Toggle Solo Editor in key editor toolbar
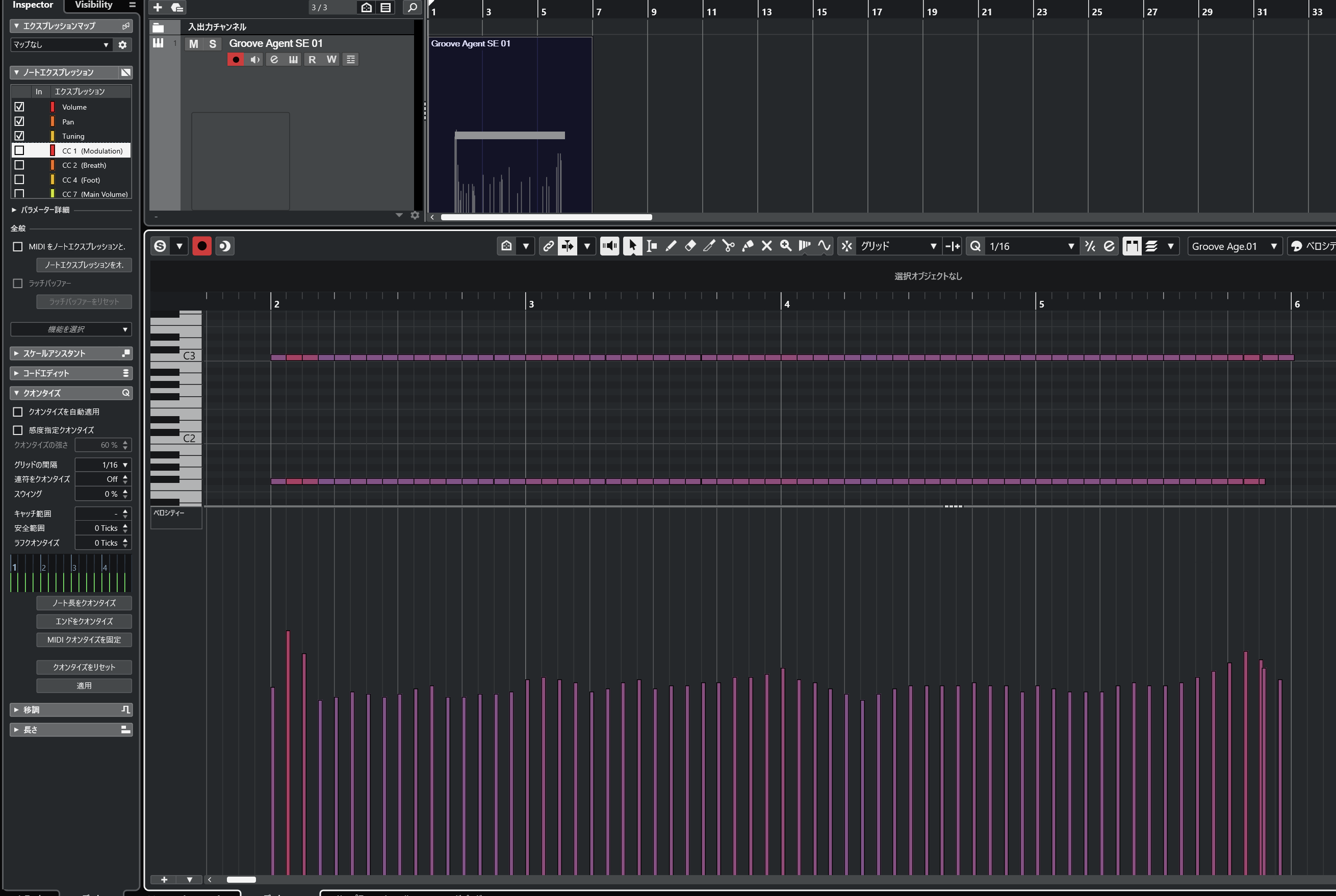The image size is (1336, 896). (x=160, y=246)
